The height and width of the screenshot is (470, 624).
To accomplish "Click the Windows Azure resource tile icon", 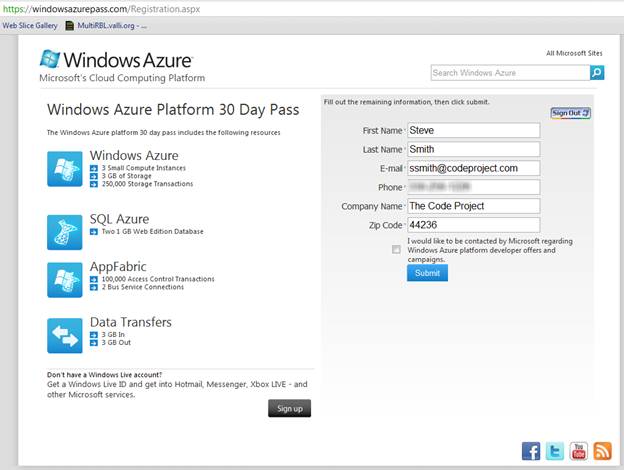I will coord(65,169).
